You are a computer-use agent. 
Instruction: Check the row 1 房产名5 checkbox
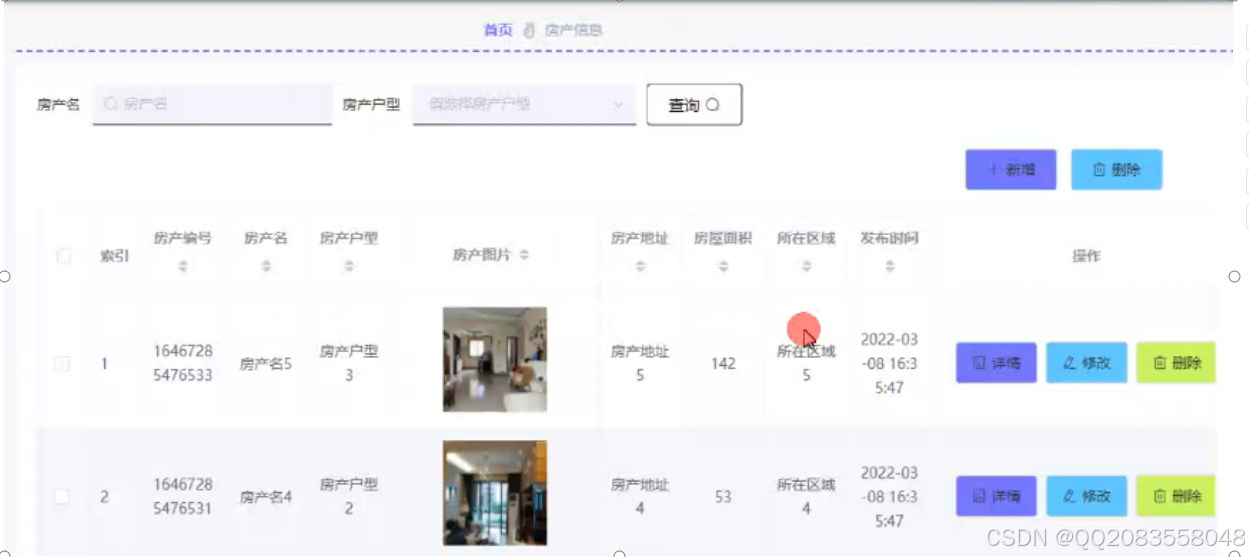[62, 364]
